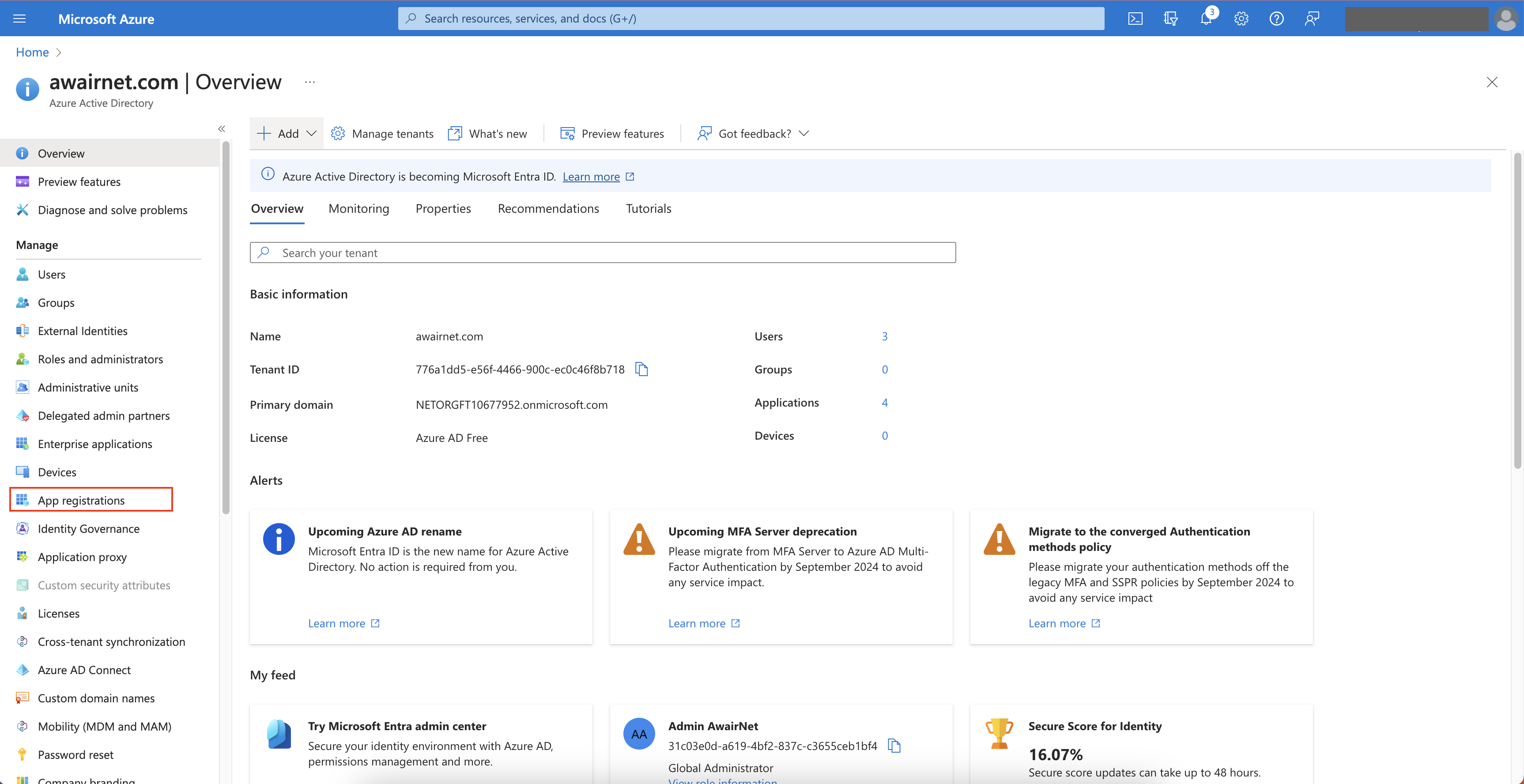Click the Licenses icon in sidebar

pyautogui.click(x=23, y=614)
